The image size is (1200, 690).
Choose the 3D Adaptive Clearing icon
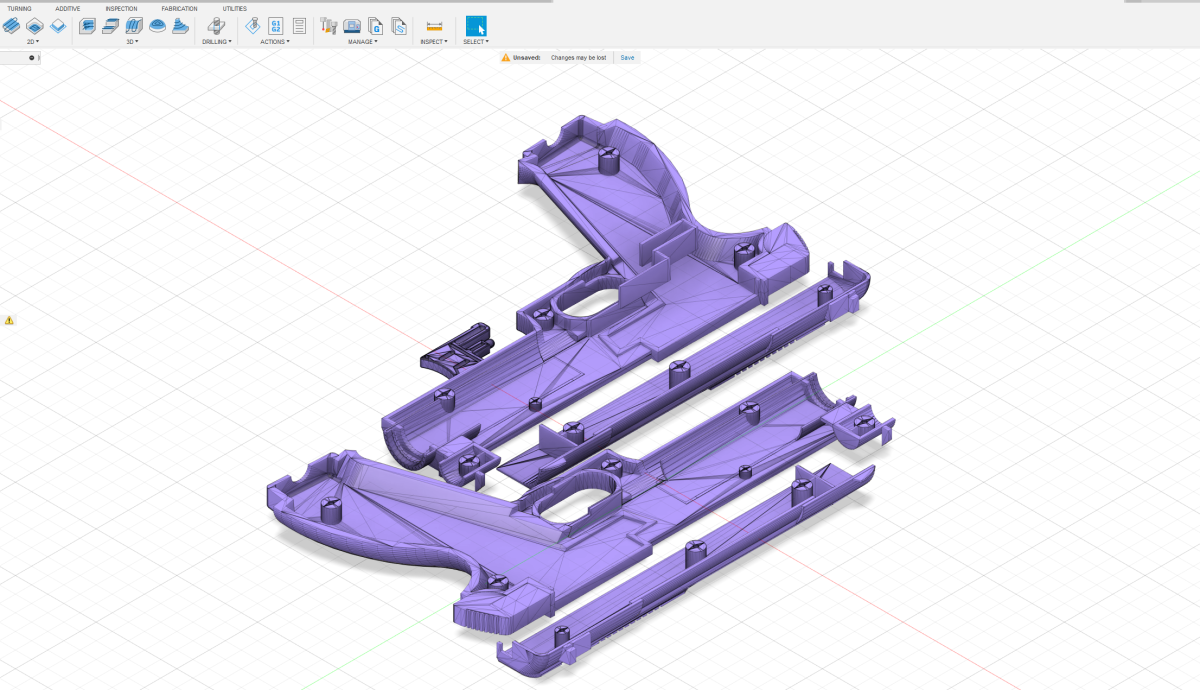[88, 26]
